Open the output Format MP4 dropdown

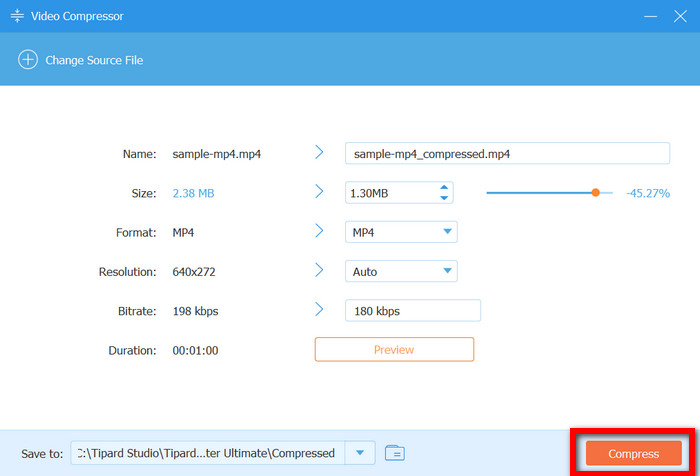[447, 232]
